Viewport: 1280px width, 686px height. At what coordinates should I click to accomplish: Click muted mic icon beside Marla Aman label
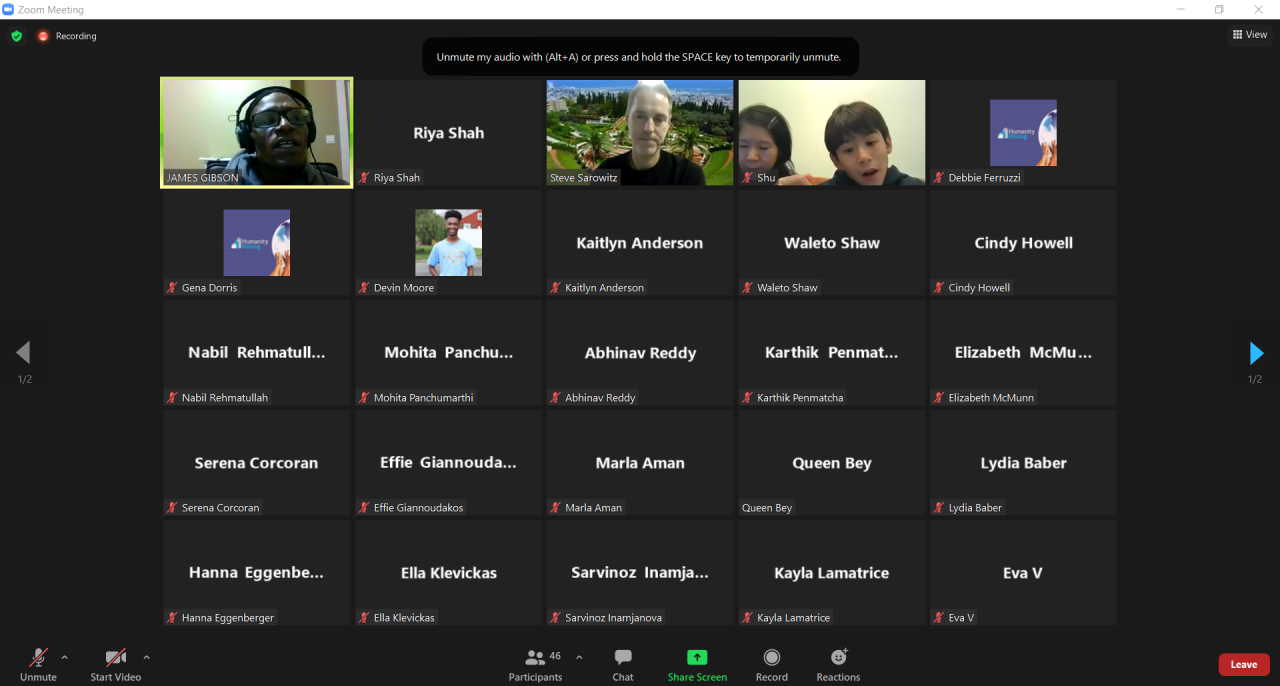point(556,507)
